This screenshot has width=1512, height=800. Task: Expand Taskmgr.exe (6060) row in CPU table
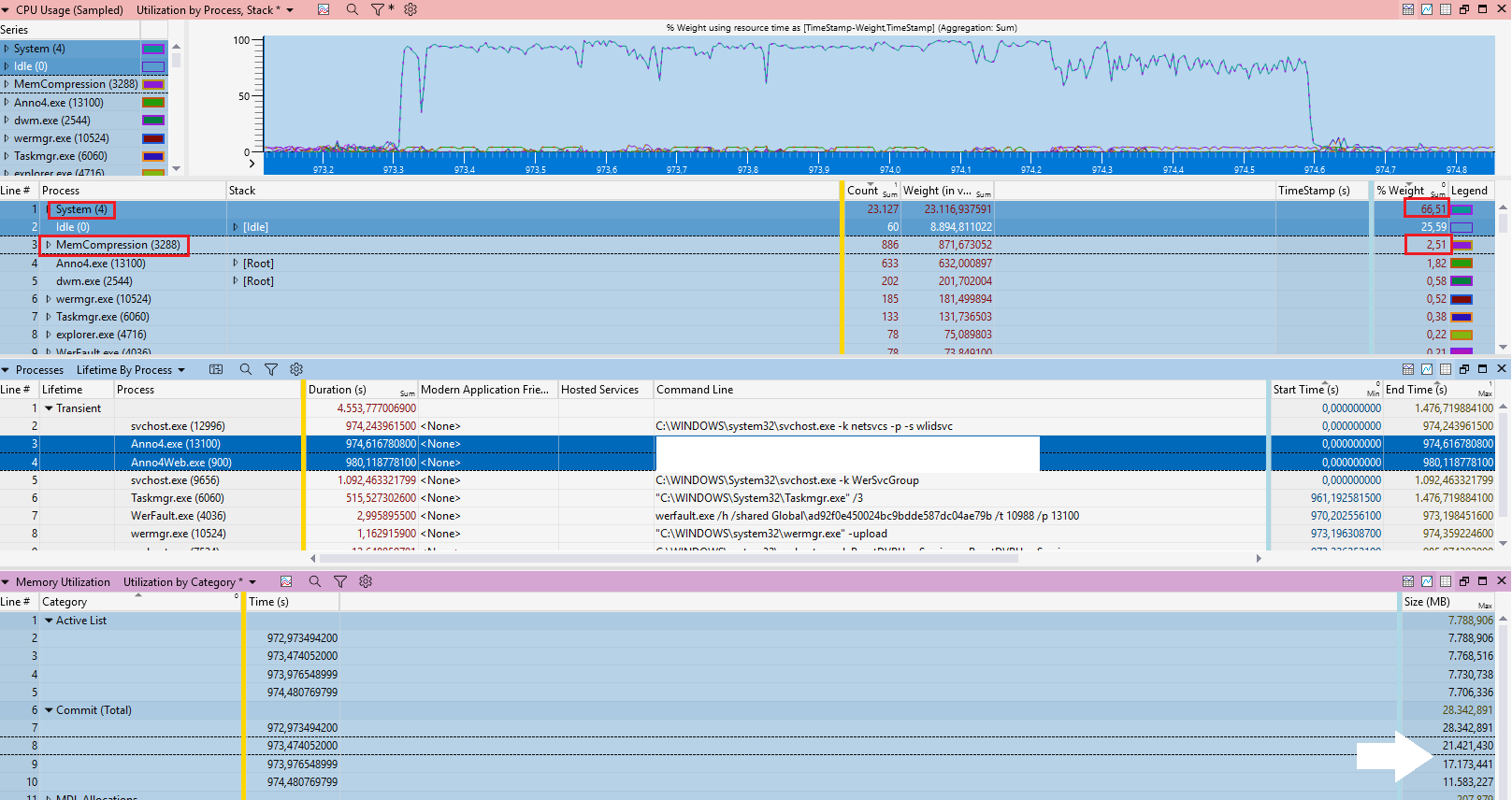pos(49,317)
